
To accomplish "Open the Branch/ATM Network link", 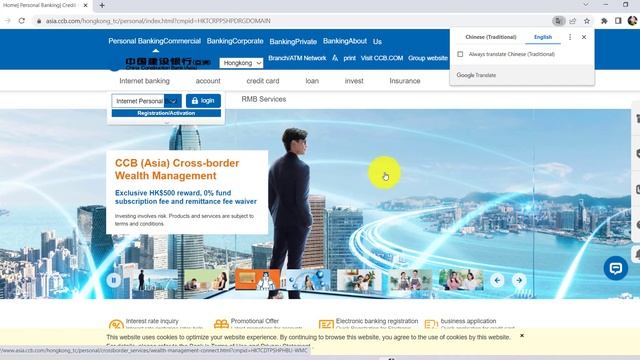I will point(297,58).
